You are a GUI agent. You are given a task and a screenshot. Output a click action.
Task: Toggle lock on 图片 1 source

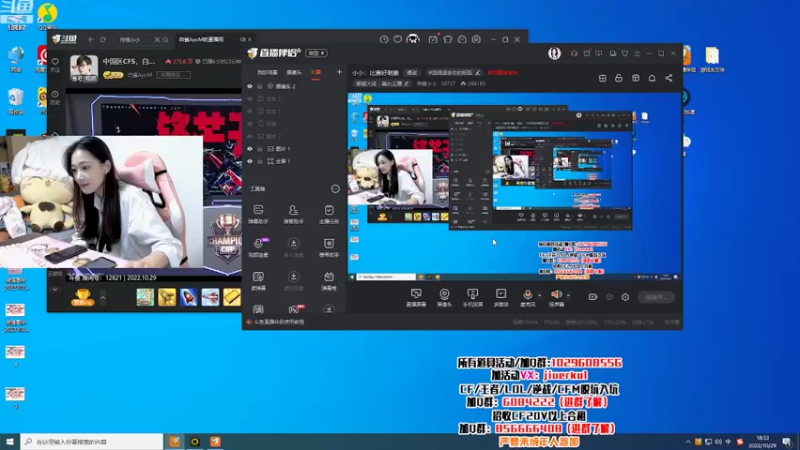(260, 148)
